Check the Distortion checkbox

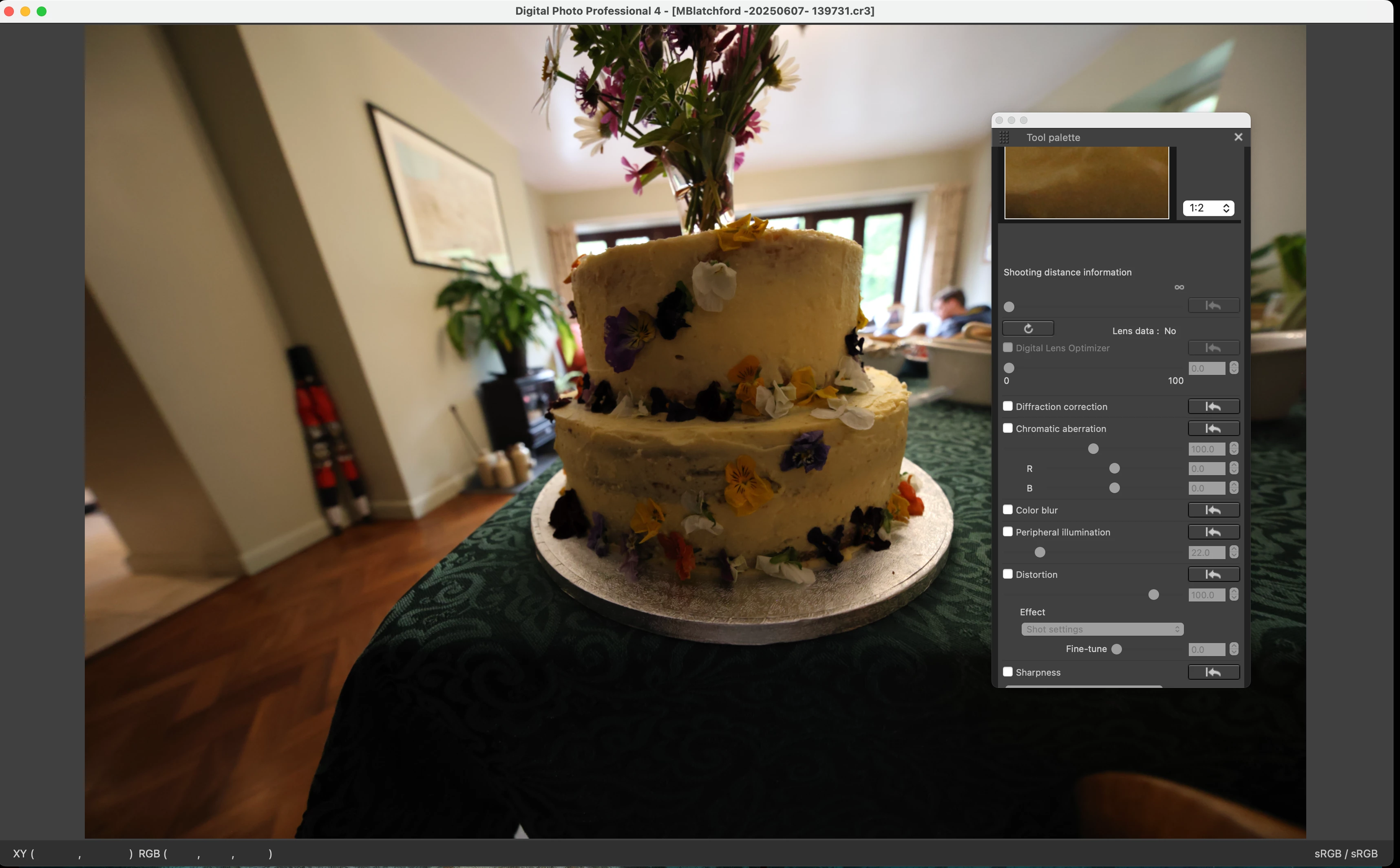[1008, 574]
